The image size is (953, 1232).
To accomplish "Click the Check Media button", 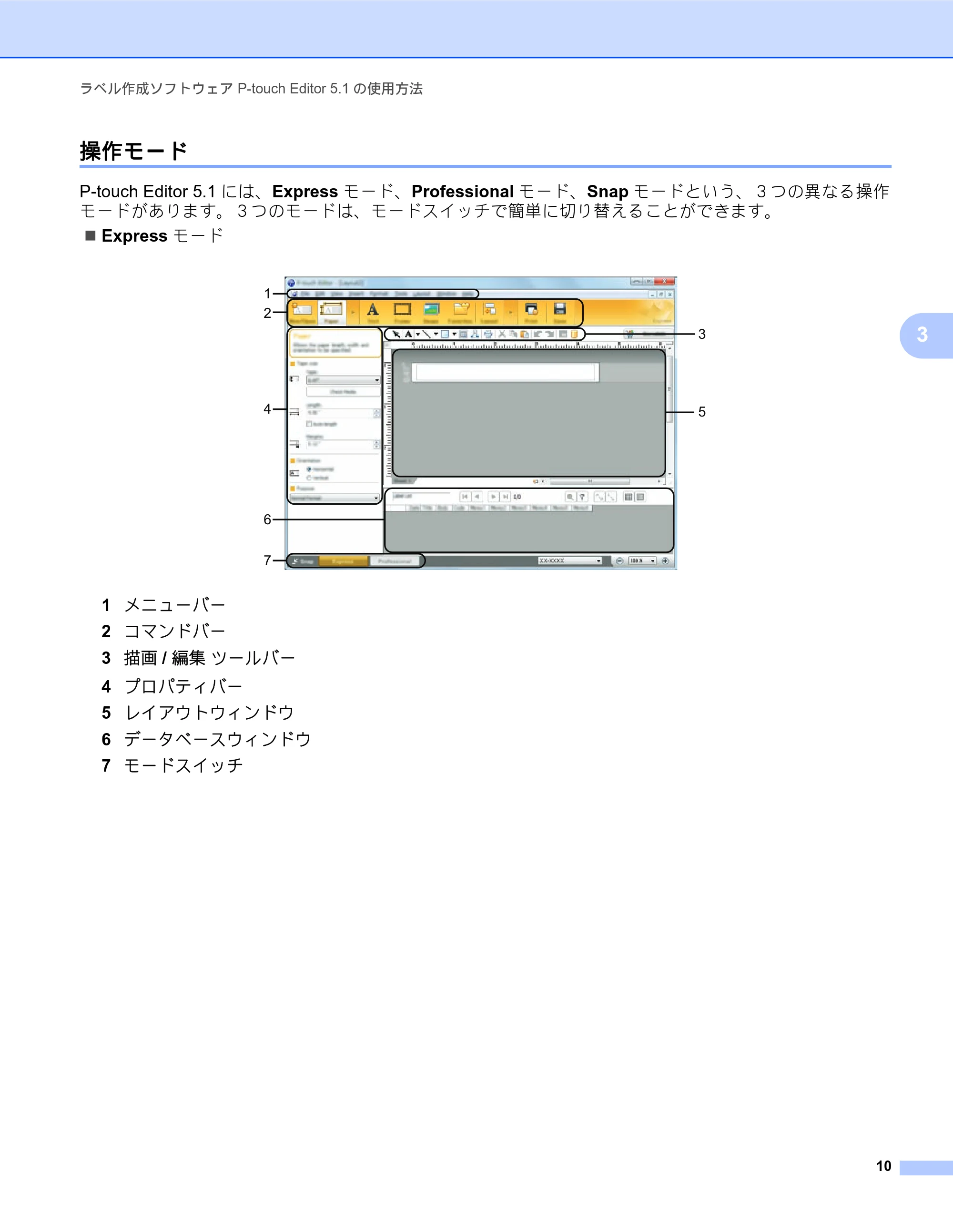I will coord(343,391).
